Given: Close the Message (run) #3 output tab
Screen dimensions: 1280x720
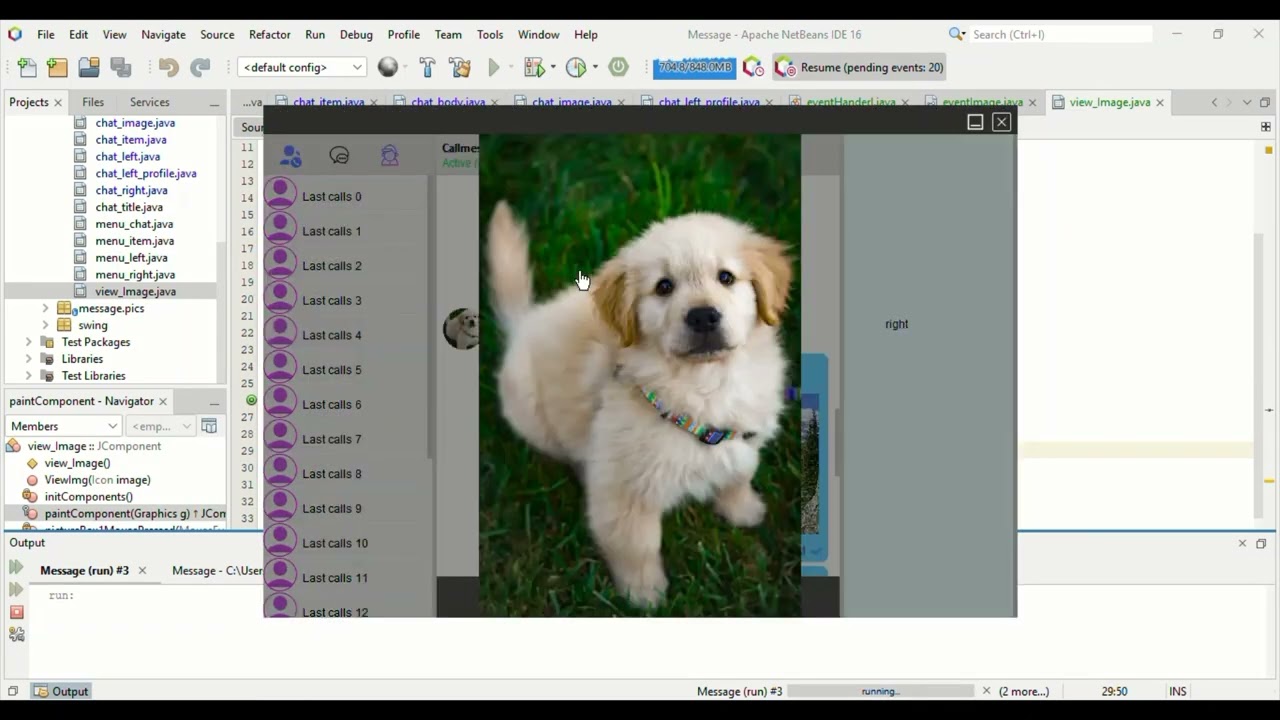Looking at the screenshot, I should [x=142, y=570].
